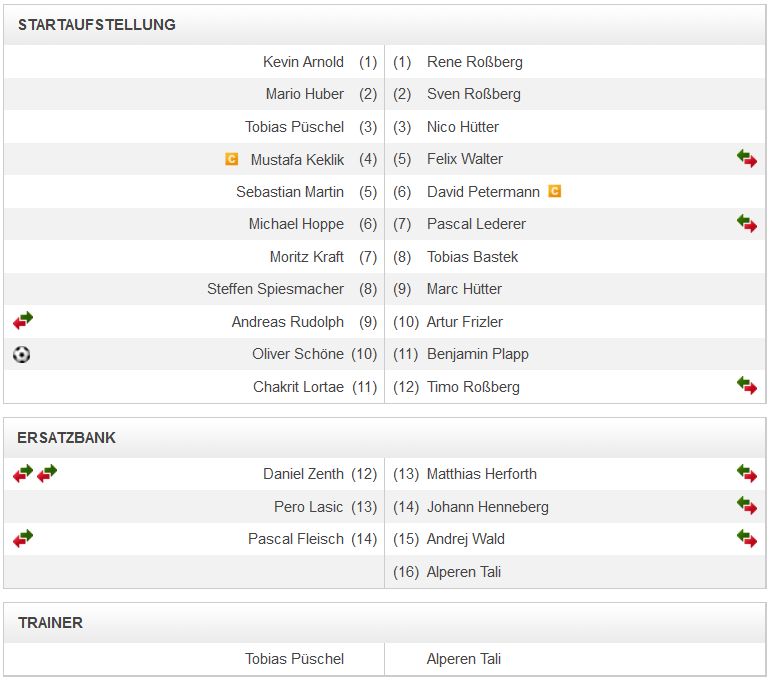Click captain badge beside David Petermann
Viewport: 771px width, 681px height.
[x=554, y=191]
